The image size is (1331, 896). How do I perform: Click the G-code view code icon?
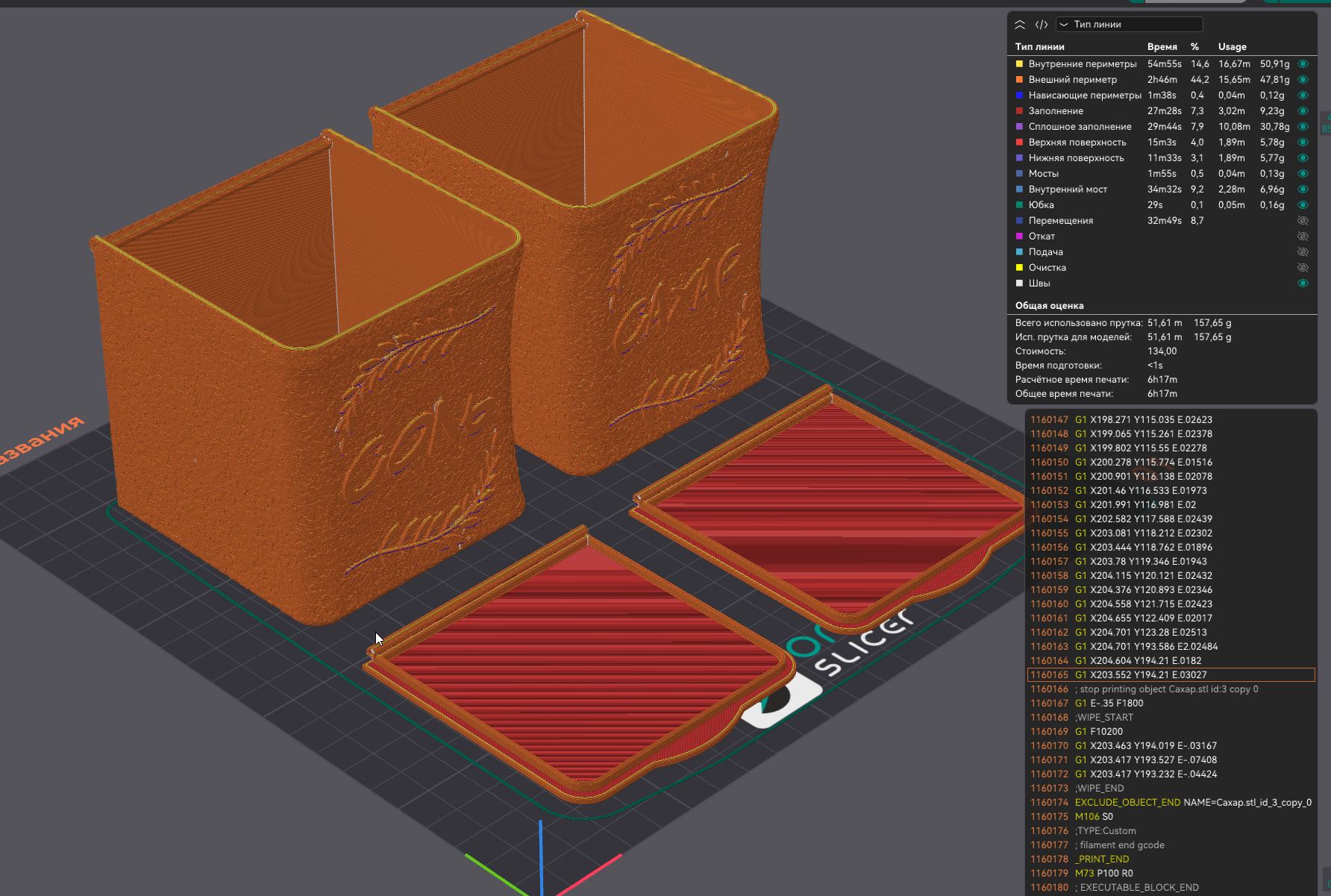1042,25
